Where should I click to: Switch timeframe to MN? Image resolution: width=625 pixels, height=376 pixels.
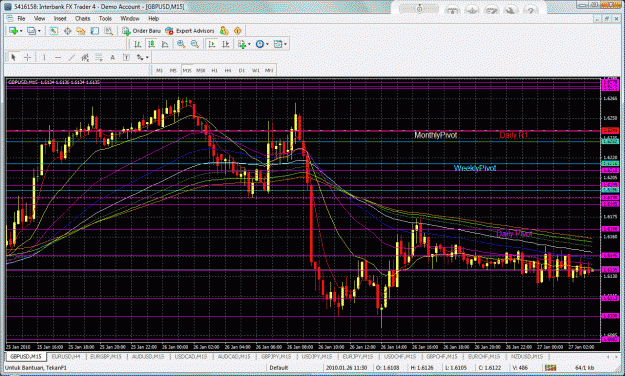coord(269,70)
